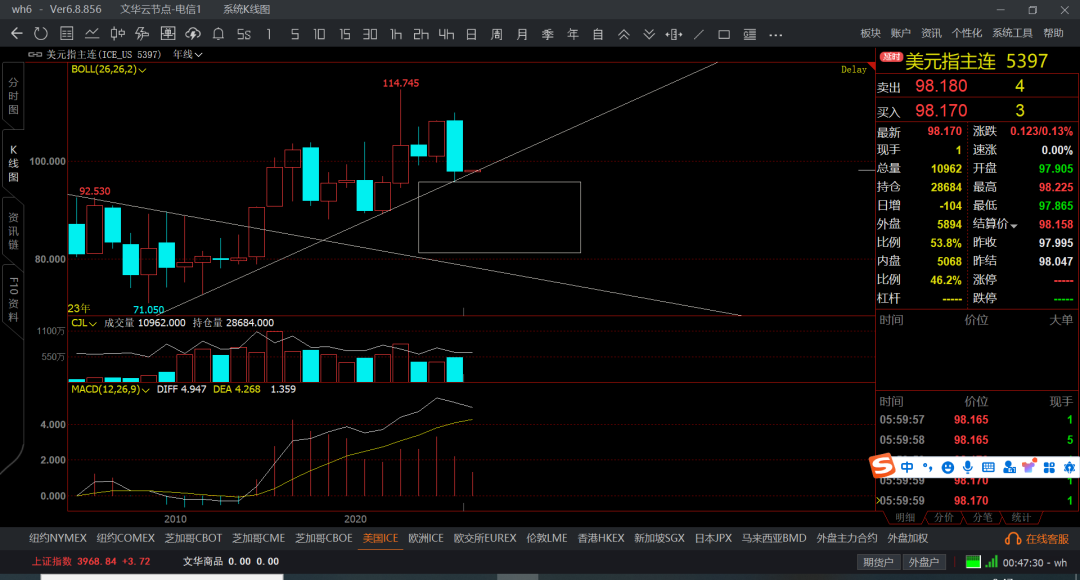Click the green network status box icon
Viewport: 1080px width, 580px height.
(x=973, y=562)
